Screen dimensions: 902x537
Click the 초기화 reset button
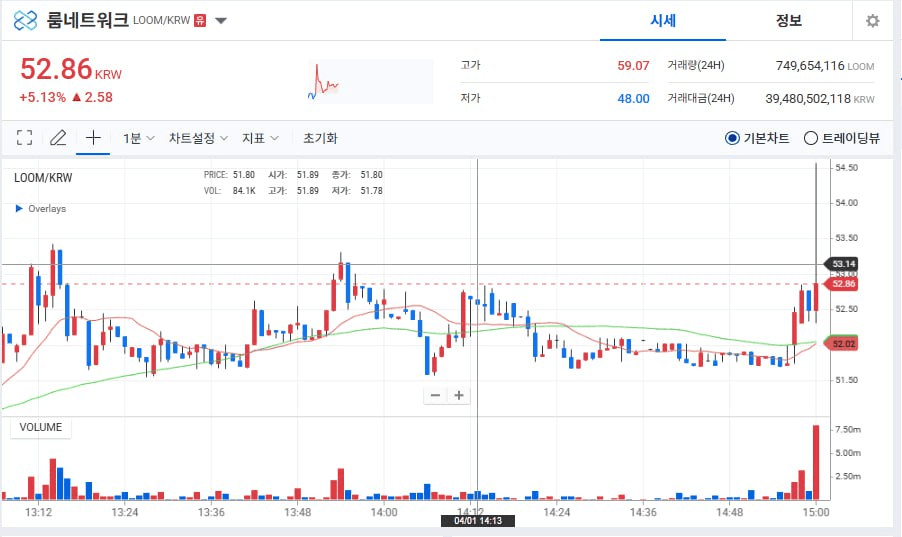[x=320, y=138]
